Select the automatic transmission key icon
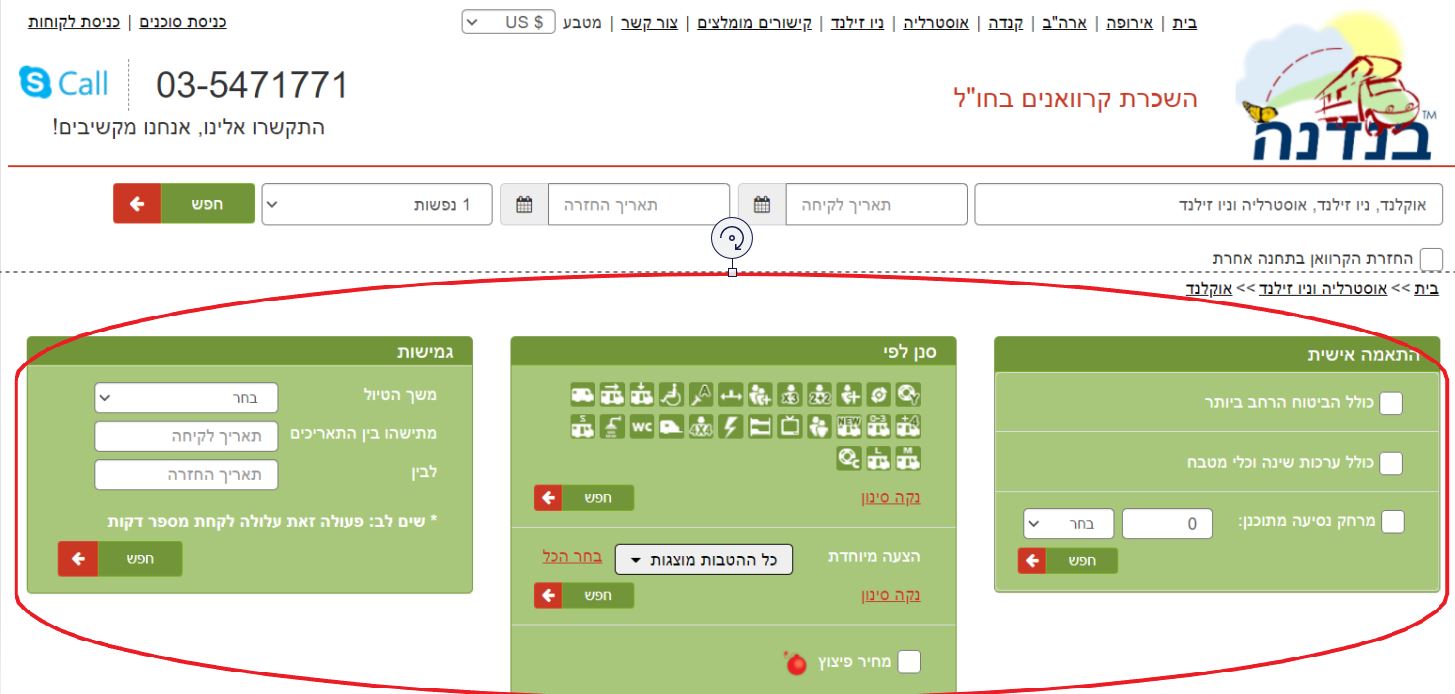This screenshot has width=1455, height=694. tap(701, 394)
